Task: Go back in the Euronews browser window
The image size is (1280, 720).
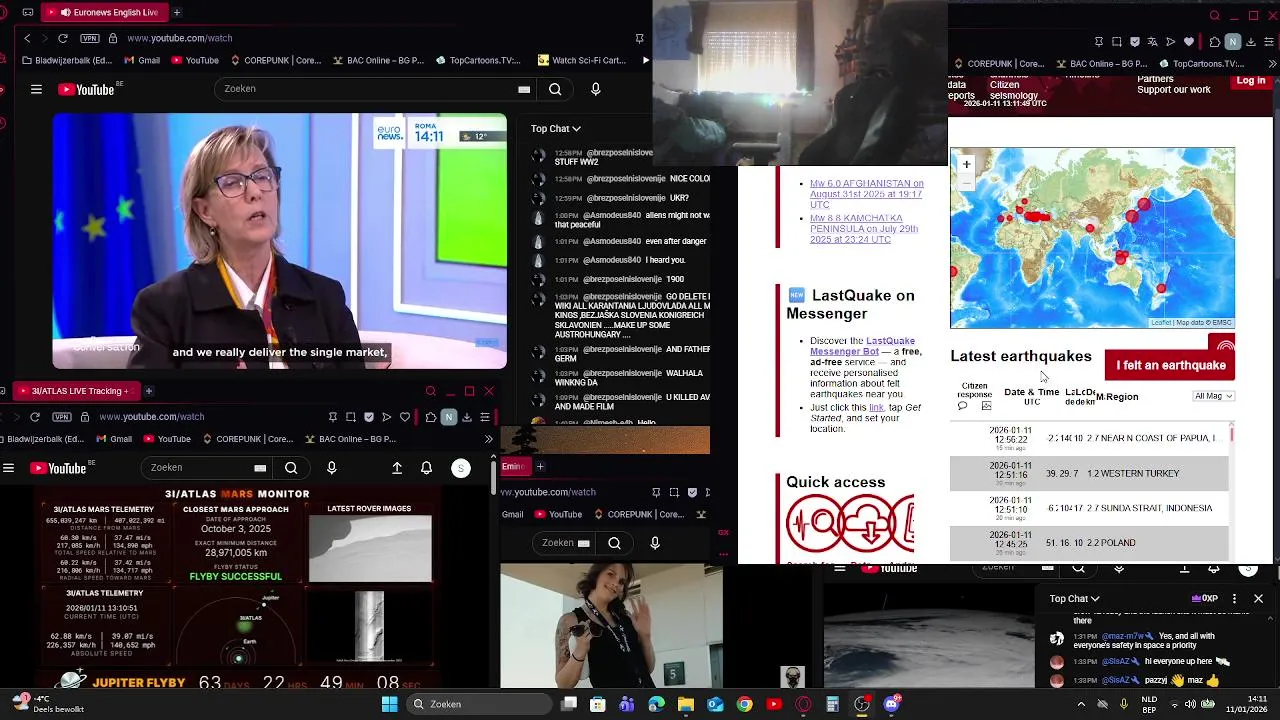Action: click(27, 38)
